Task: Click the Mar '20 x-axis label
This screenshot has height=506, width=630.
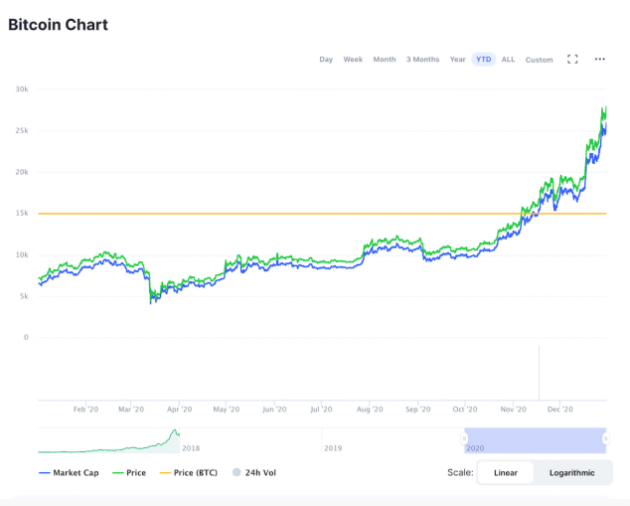Action: coord(131,409)
